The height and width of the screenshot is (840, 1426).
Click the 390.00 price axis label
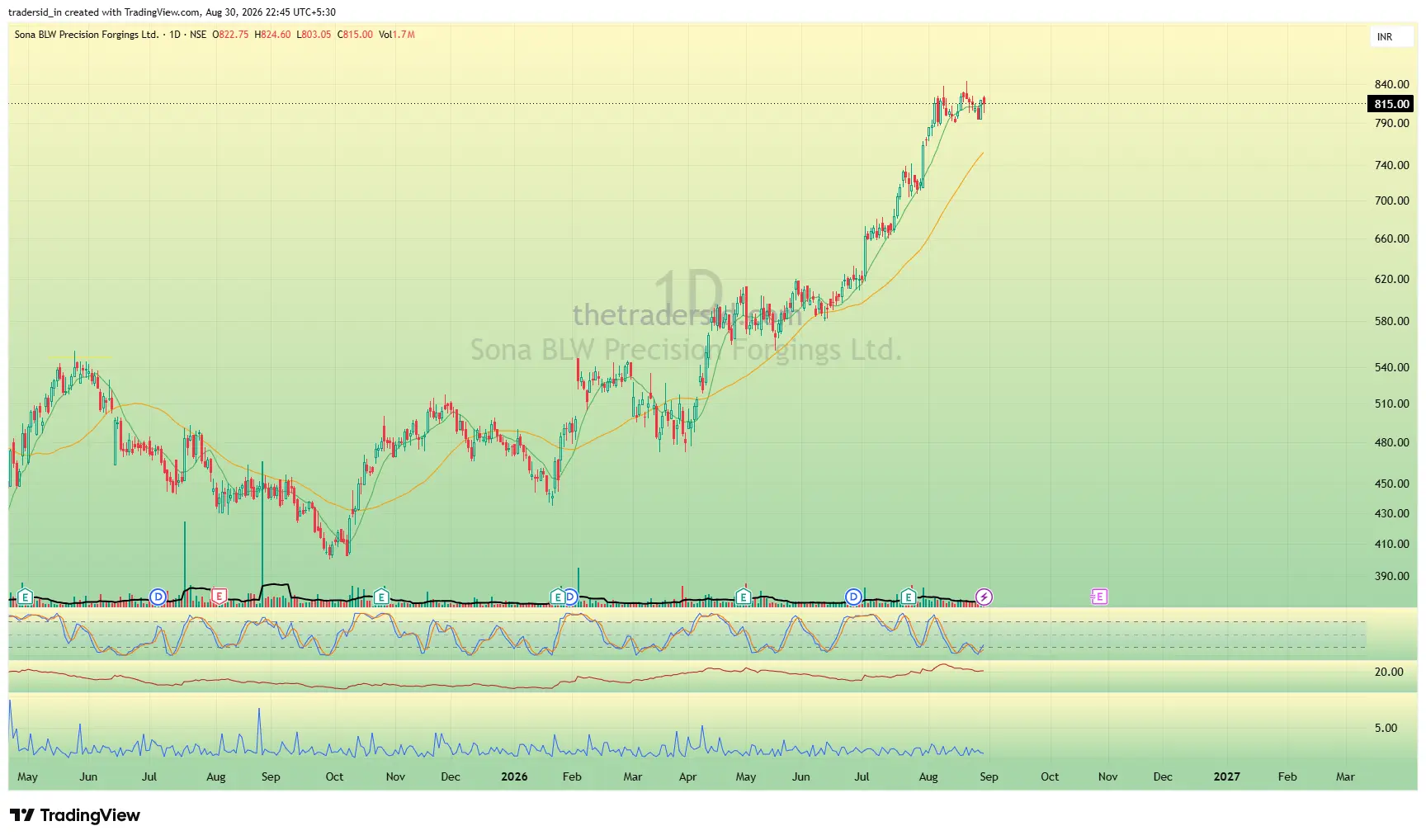[x=1391, y=576]
